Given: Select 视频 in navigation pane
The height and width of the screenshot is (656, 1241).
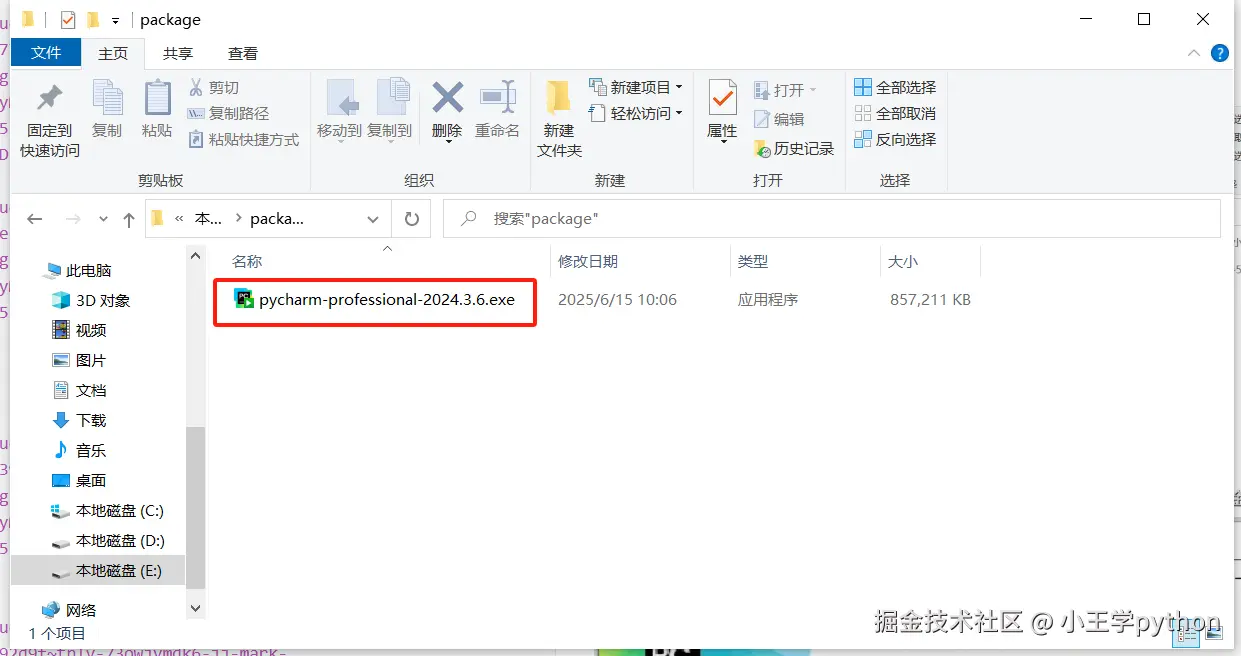Looking at the screenshot, I should (x=91, y=330).
